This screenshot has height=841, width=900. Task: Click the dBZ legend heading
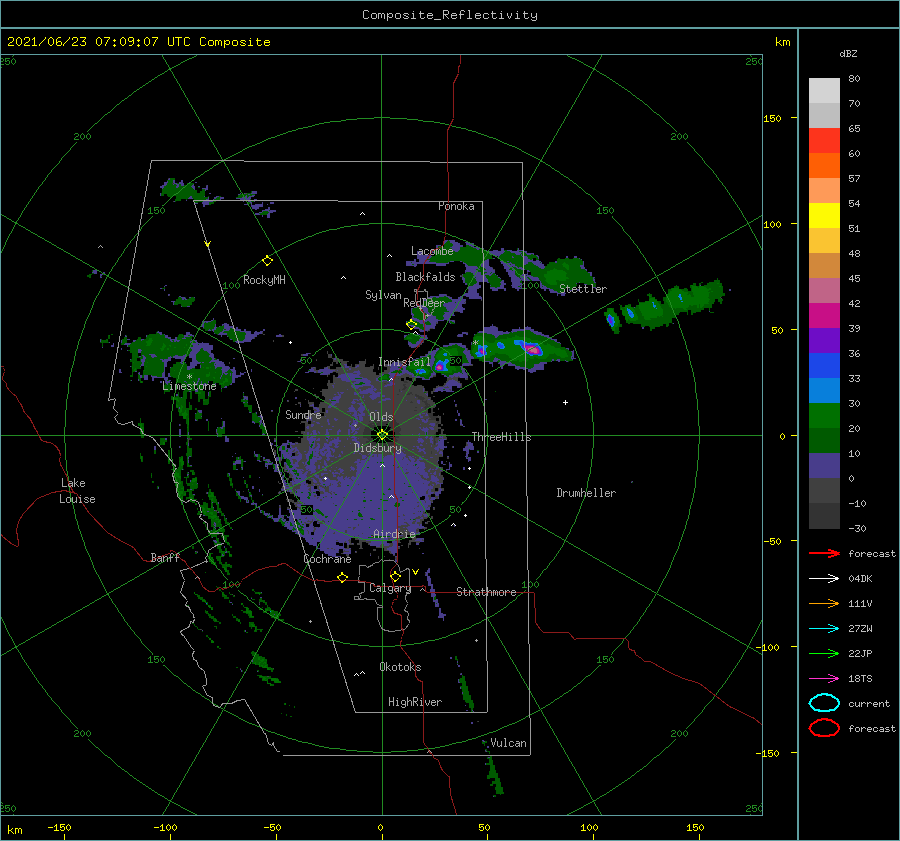tap(848, 53)
